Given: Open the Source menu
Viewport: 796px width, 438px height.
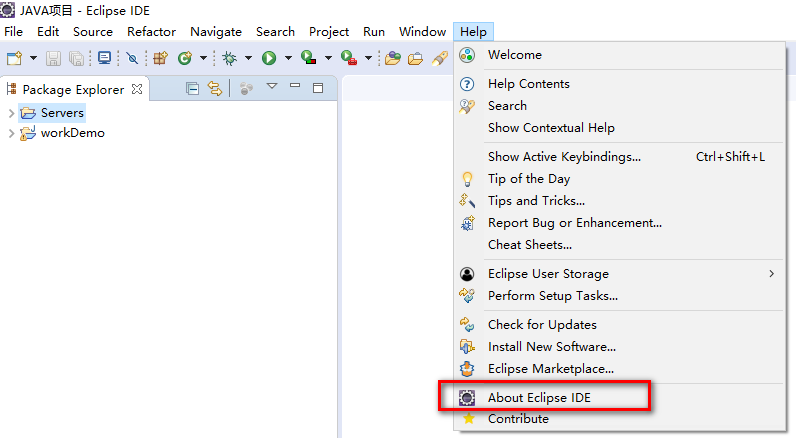Looking at the screenshot, I should pyautogui.click(x=93, y=31).
